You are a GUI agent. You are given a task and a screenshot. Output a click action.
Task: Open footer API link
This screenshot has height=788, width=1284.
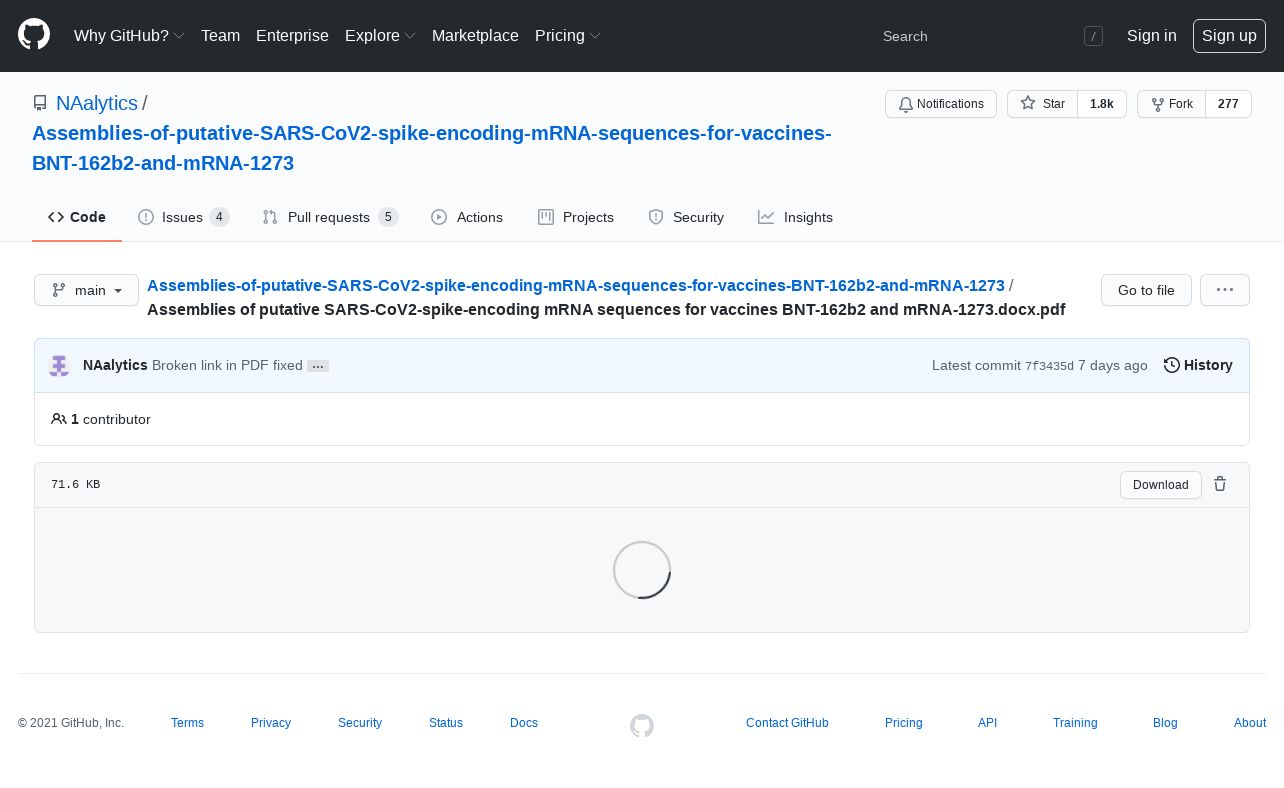tap(987, 723)
